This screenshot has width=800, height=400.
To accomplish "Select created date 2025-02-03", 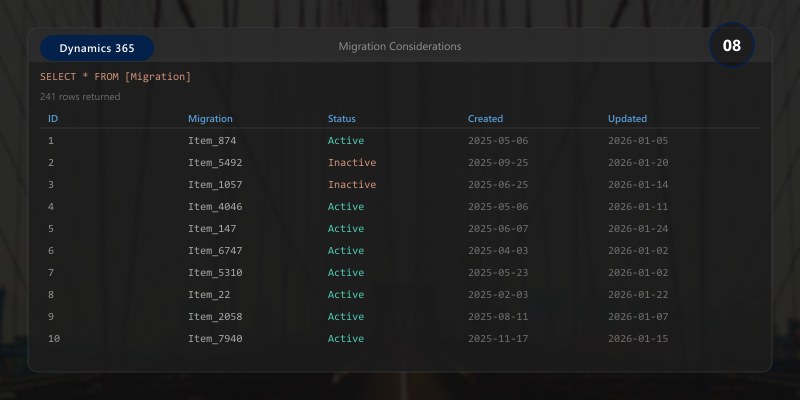I will click(x=498, y=294).
